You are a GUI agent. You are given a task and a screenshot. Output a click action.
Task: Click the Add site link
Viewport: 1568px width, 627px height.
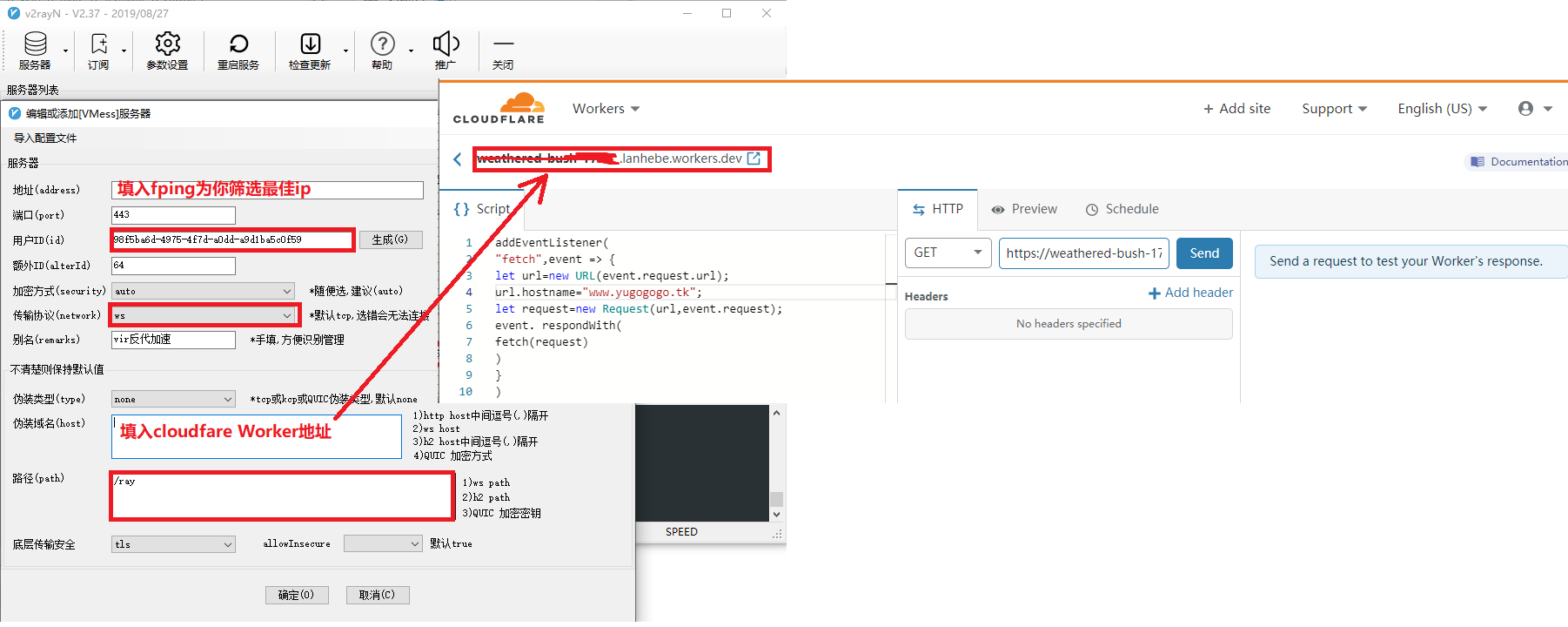(x=1236, y=109)
